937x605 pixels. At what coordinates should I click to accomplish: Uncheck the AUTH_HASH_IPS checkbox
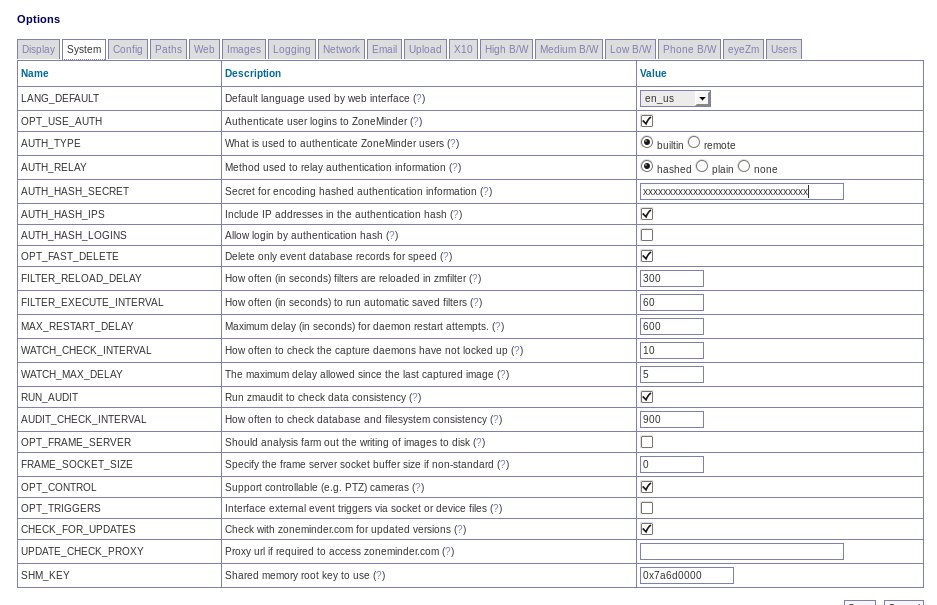[647, 214]
